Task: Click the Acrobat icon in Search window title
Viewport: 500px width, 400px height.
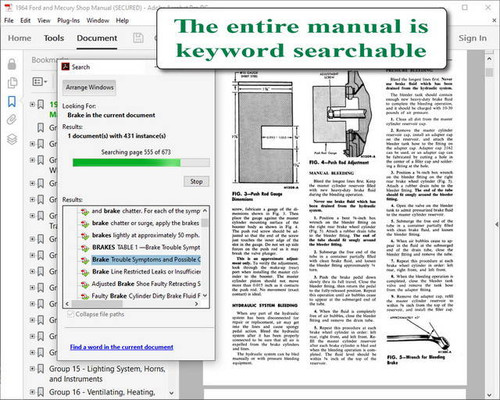Action: [65, 67]
